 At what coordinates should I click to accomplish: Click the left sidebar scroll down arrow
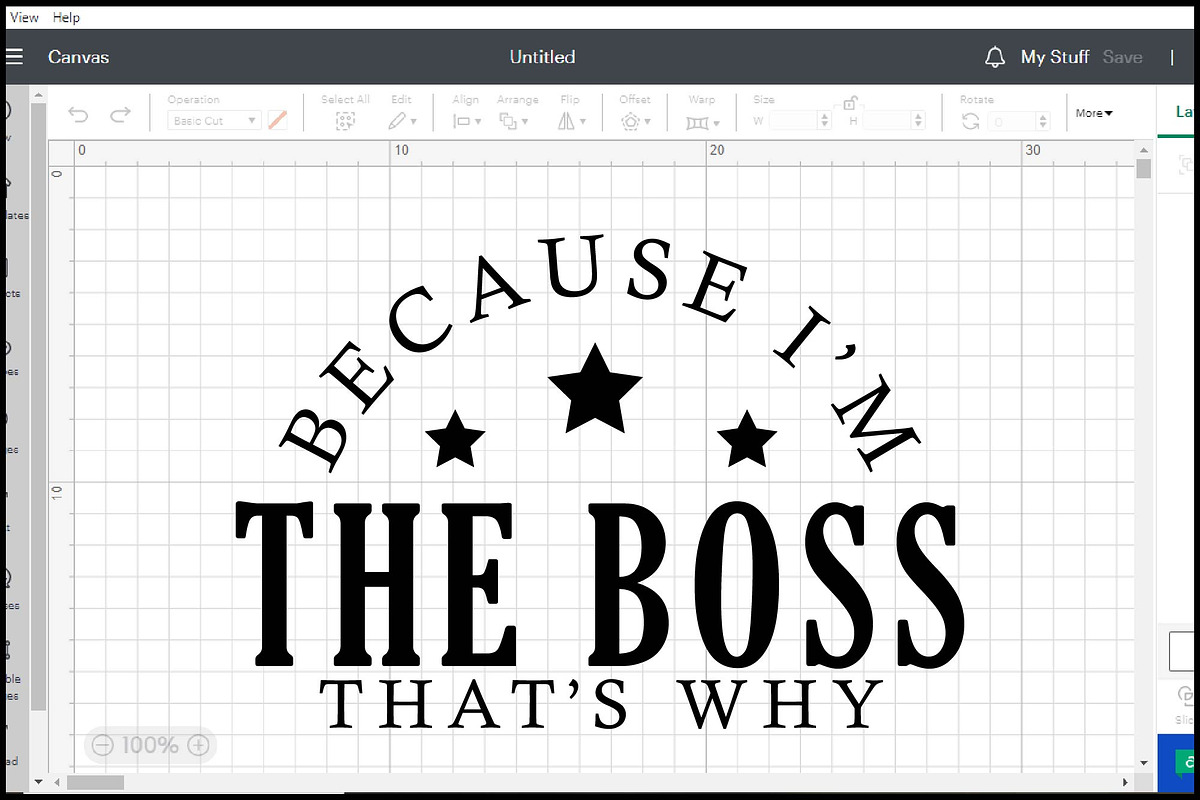click(x=38, y=781)
